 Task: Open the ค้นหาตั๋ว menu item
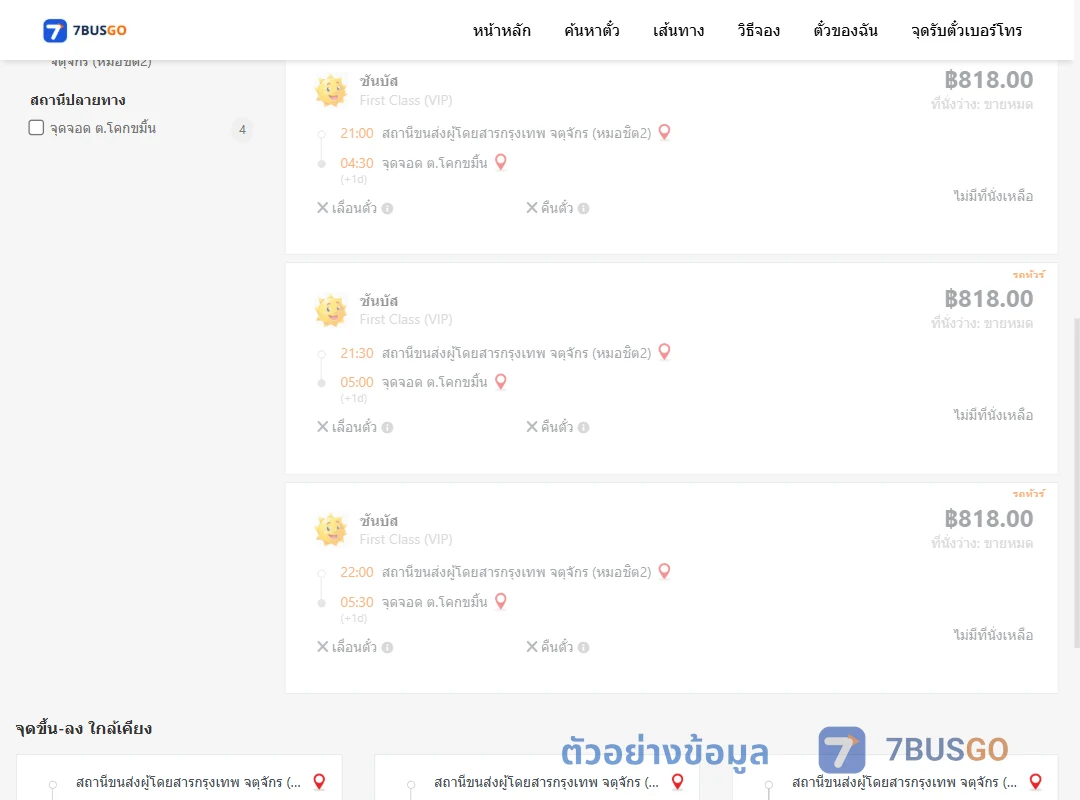[592, 30]
